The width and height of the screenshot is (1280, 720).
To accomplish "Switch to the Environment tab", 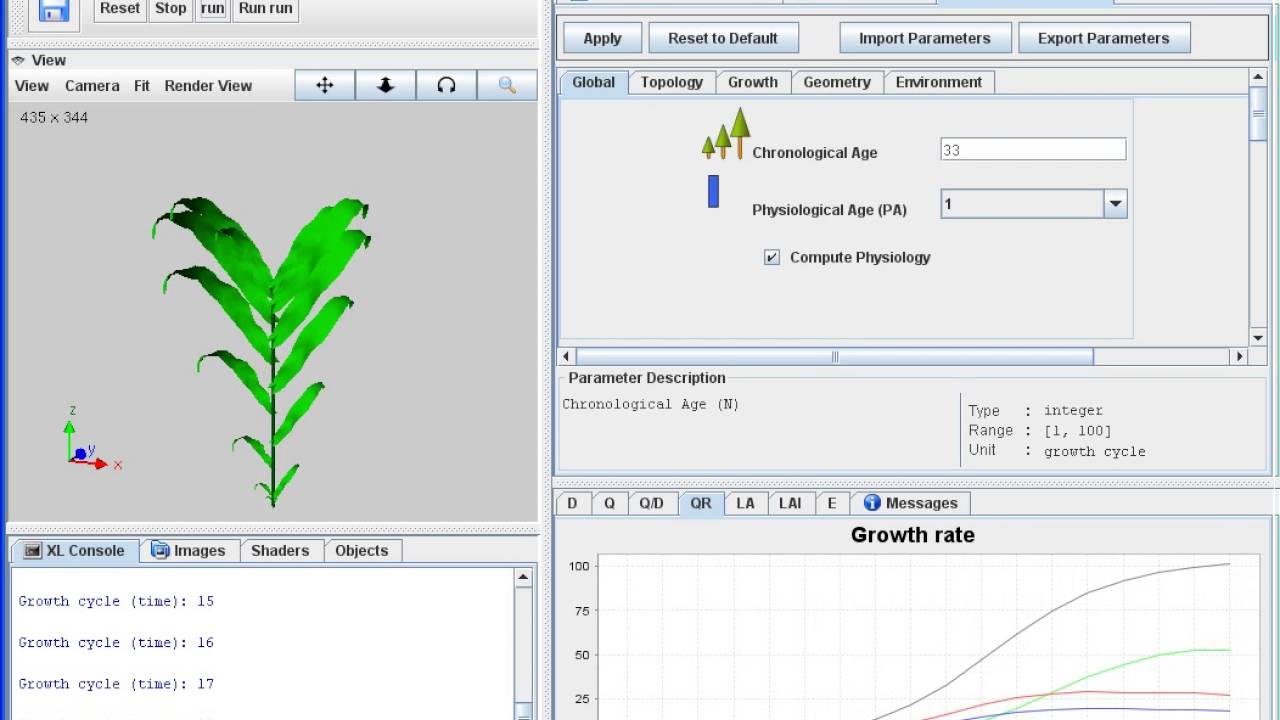I will point(939,82).
